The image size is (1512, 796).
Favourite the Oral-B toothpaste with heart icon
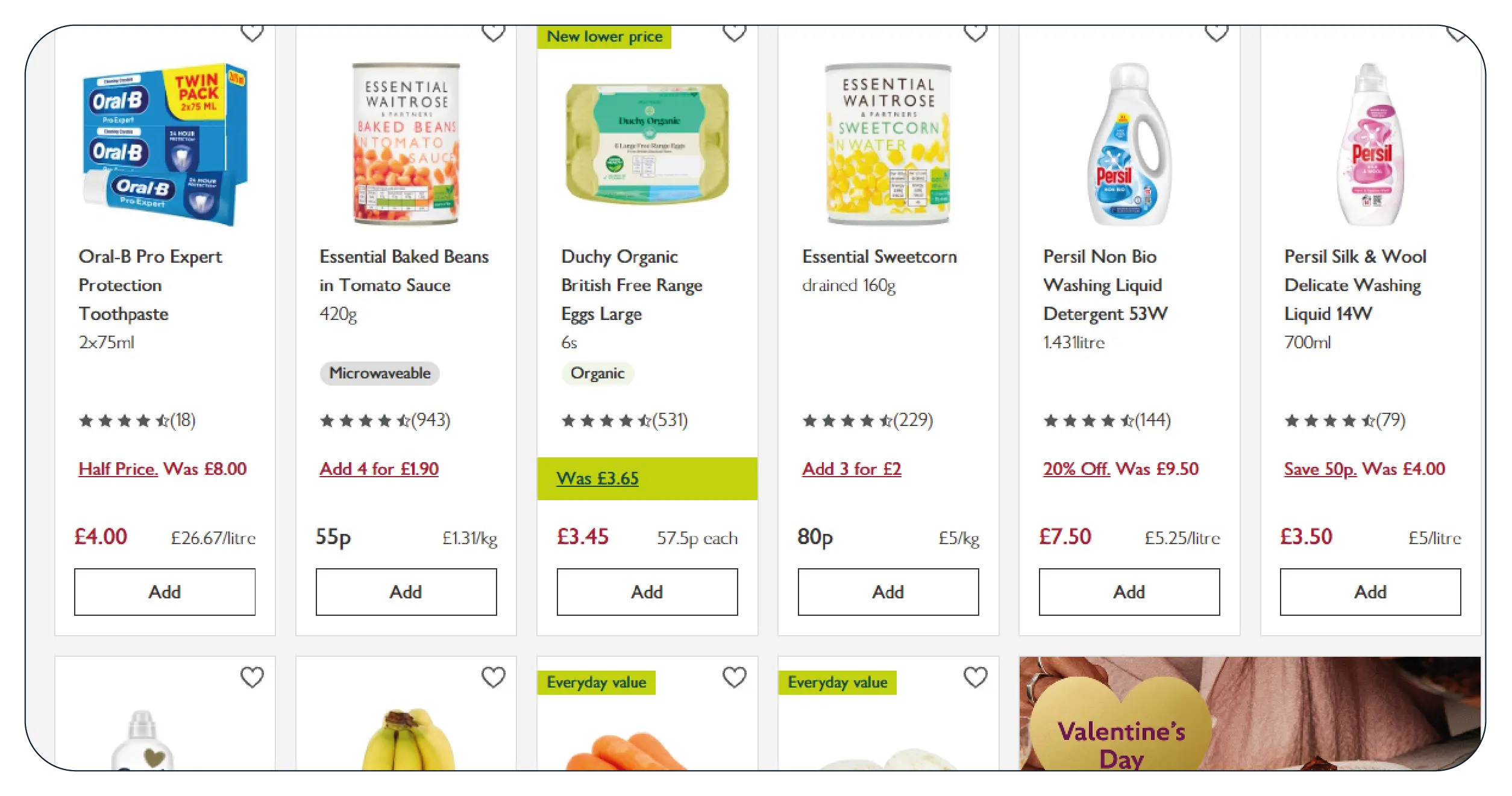252,33
